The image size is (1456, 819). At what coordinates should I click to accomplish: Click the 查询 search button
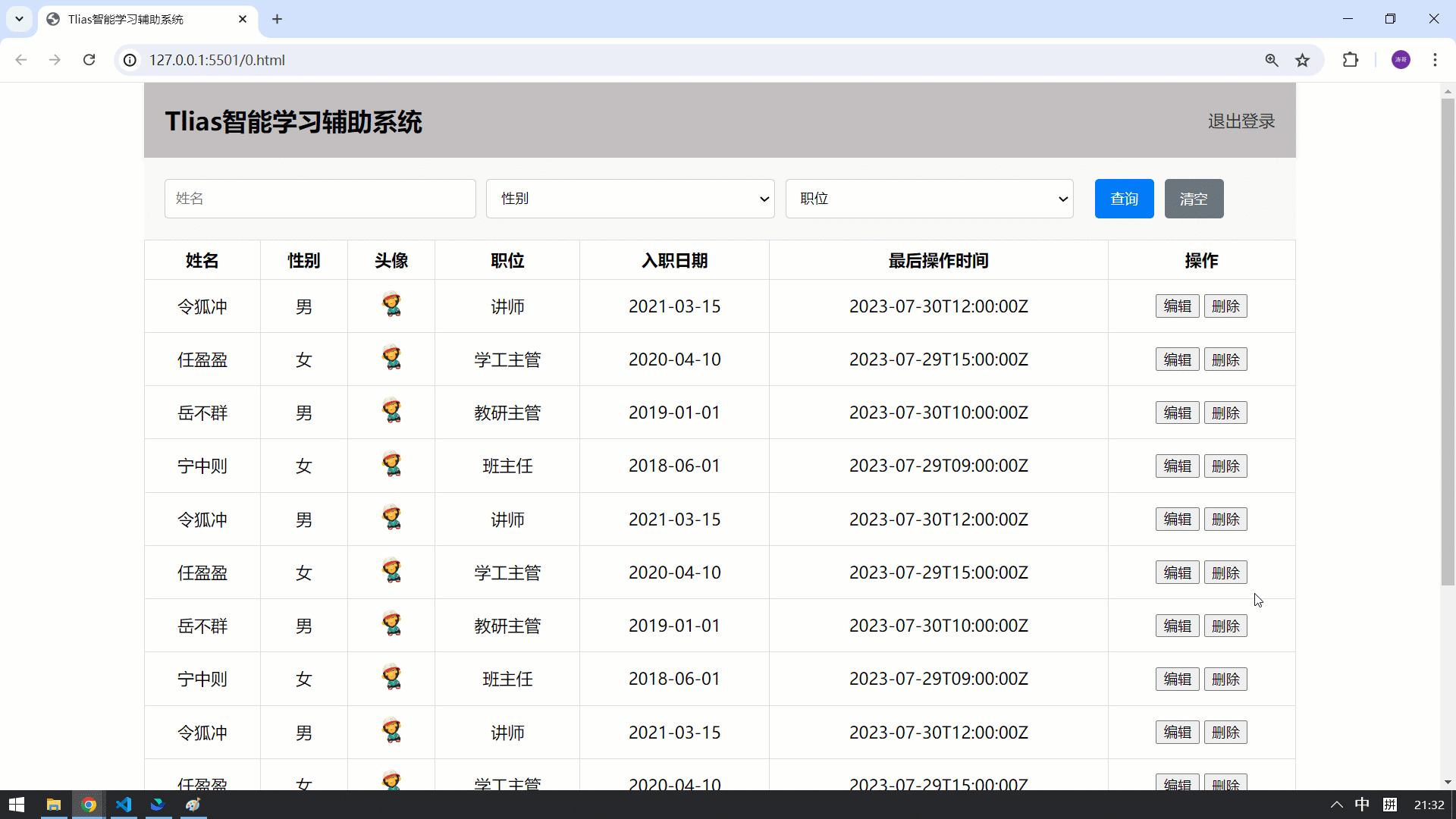(x=1124, y=199)
